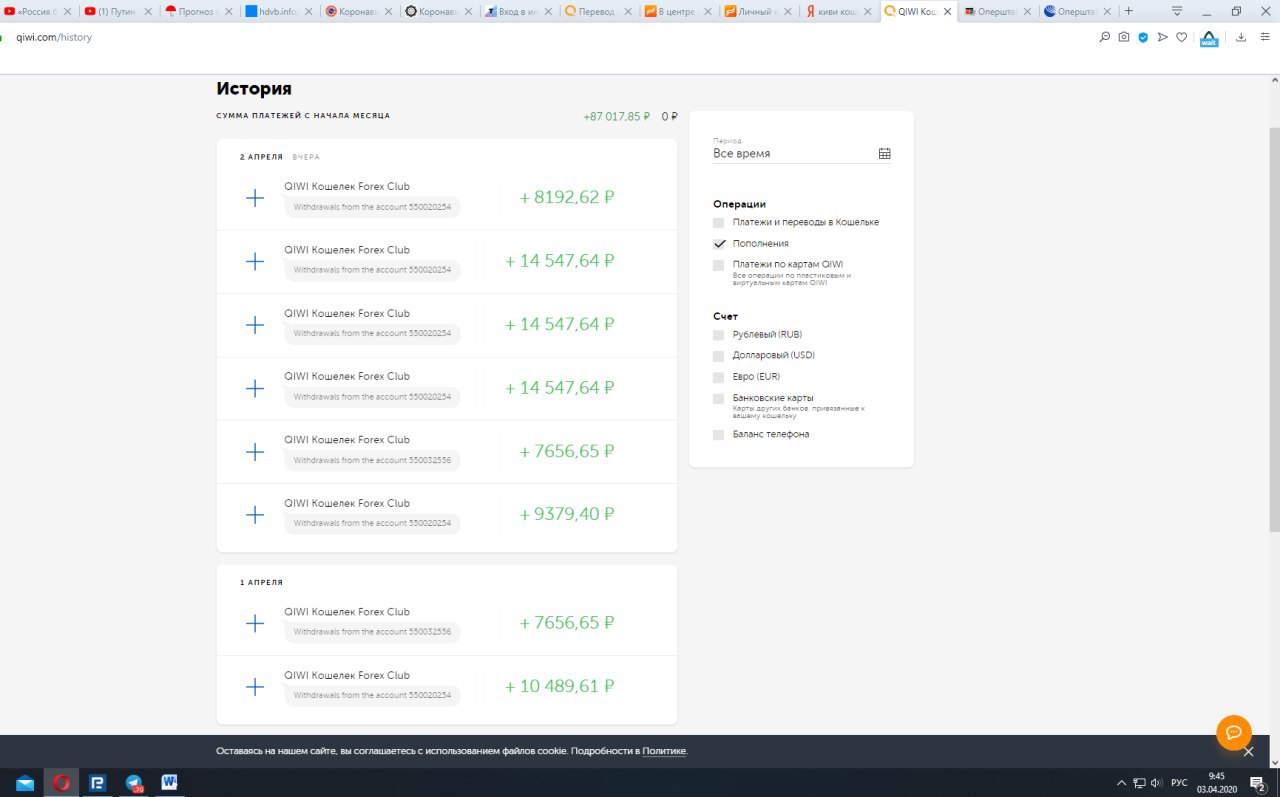Open the notification center icon
This screenshot has height=797, width=1280.
[1258, 783]
